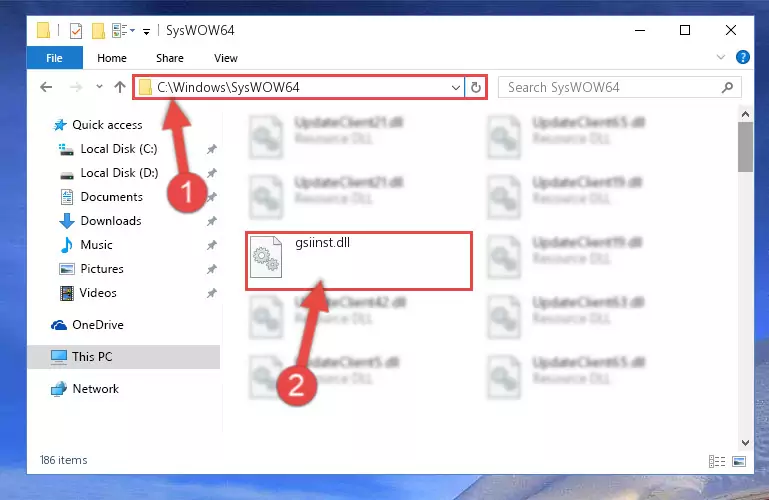Switch to Details view in status bar
The height and width of the screenshot is (500, 769).
pyautogui.click(x=717, y=461)
